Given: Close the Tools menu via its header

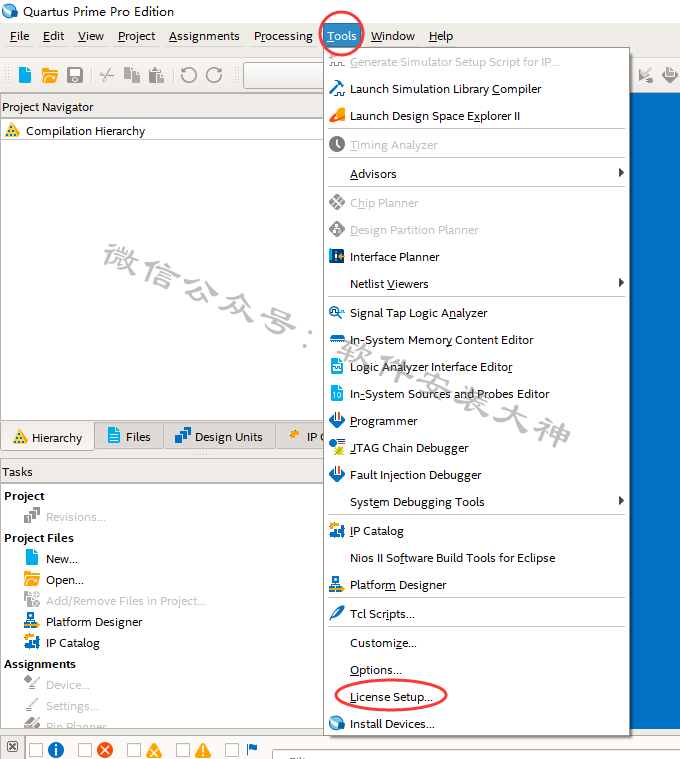Looking at the screenshot, I should pos(342,36).
